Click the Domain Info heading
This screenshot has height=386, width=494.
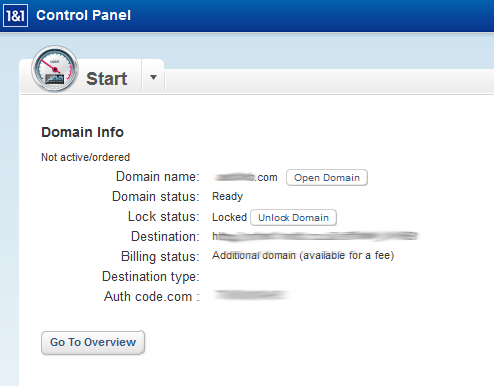click(x=82, y=132)
